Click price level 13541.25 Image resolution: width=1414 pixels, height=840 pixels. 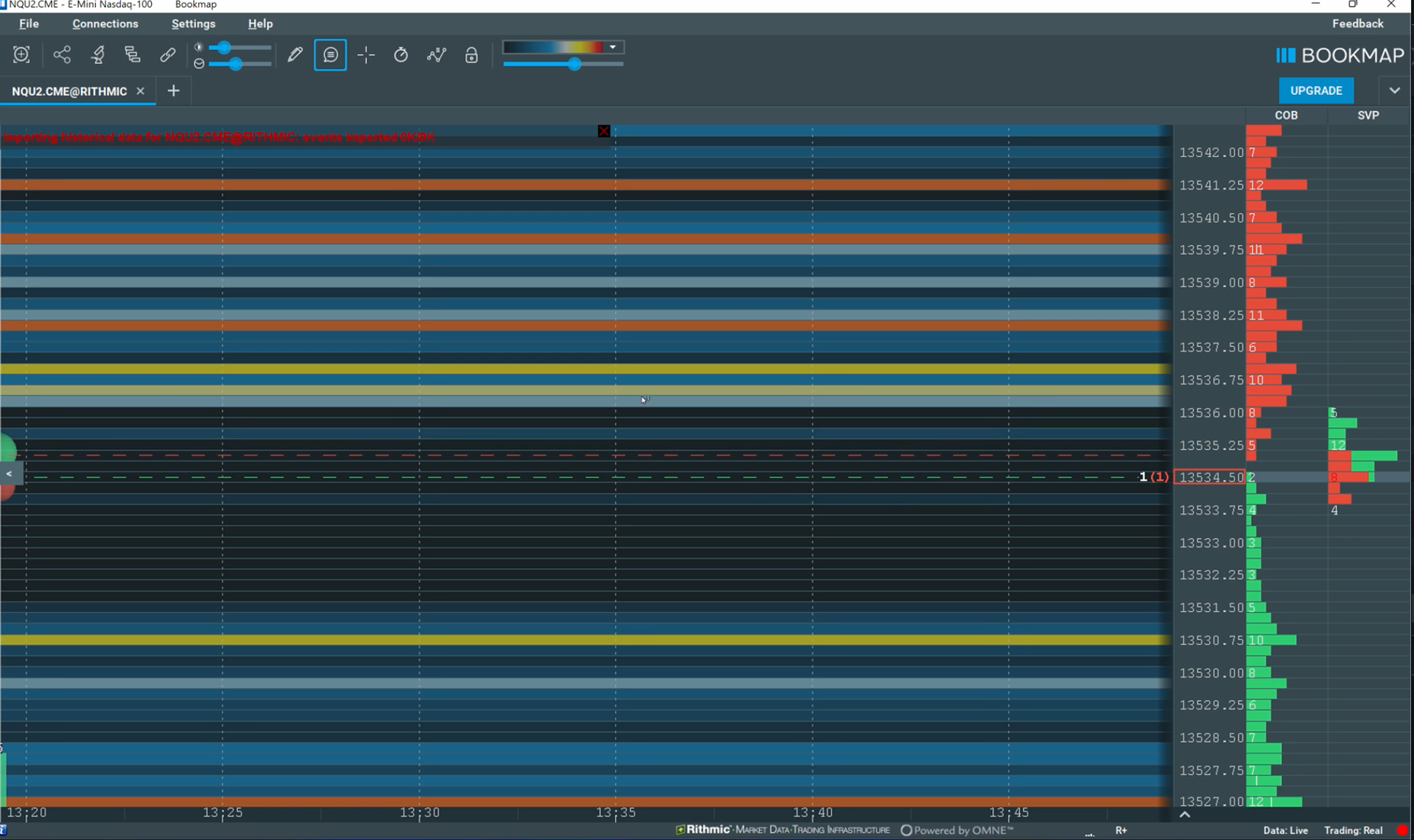(1211, 185)
